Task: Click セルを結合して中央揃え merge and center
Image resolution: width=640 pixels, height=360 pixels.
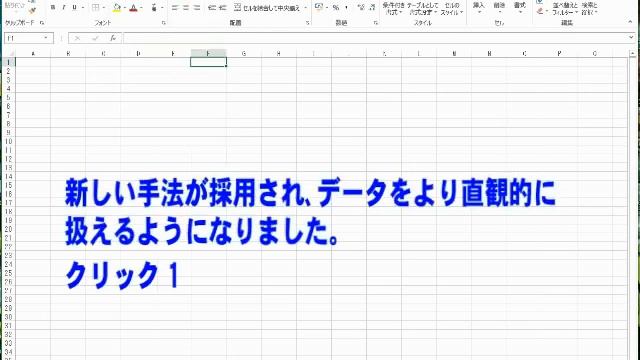Action: (267, 8)
